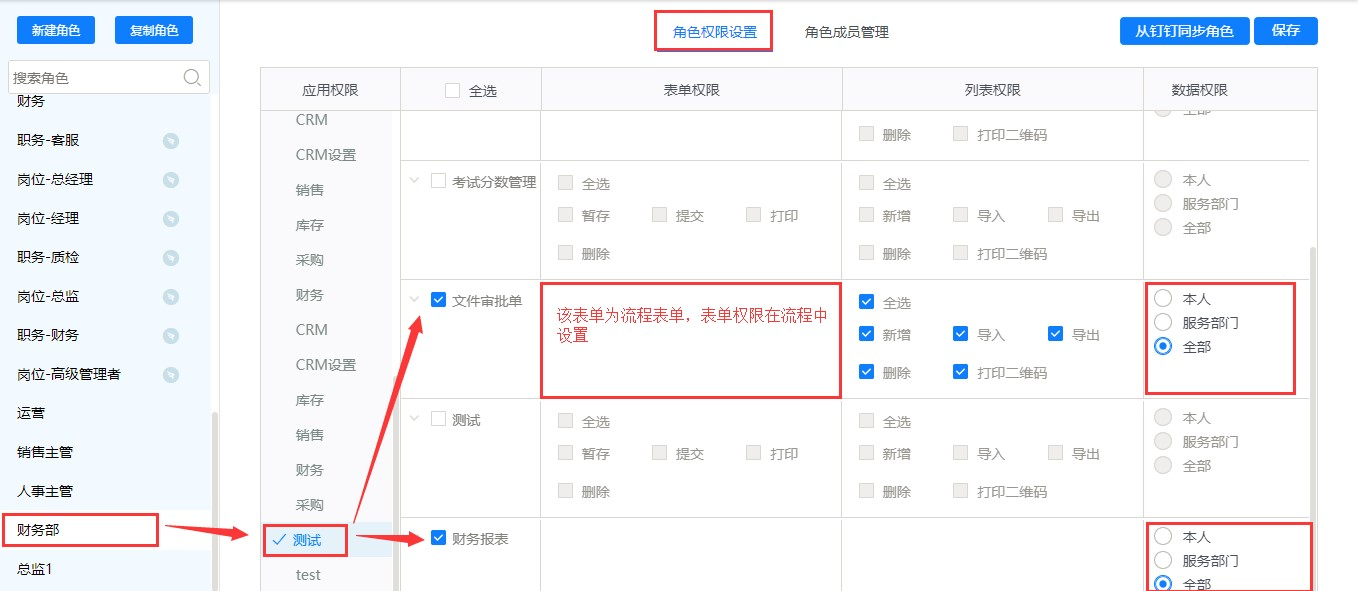Click the 数据权限 column header
The image size is (1358, 591).
(x=1199, y=90)
